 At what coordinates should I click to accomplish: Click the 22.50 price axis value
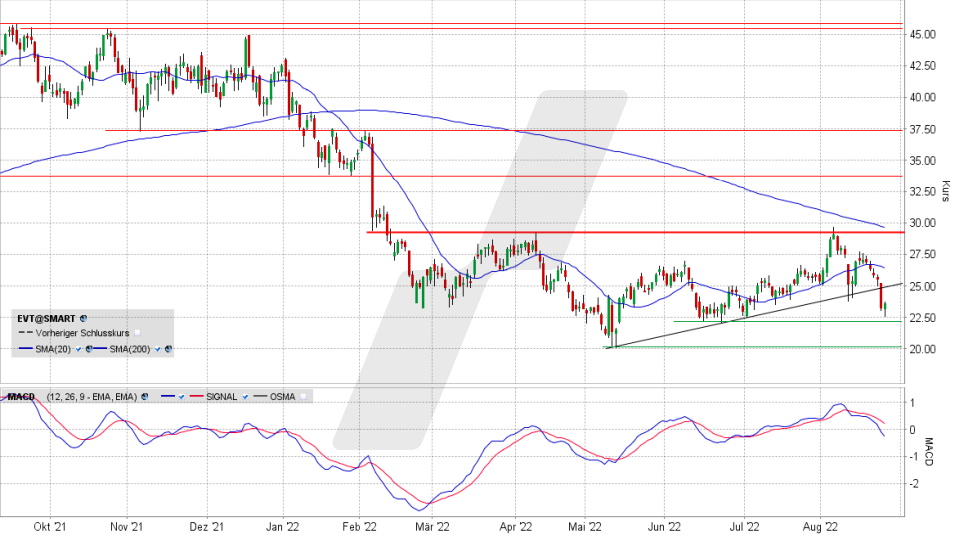click(923, 317)
